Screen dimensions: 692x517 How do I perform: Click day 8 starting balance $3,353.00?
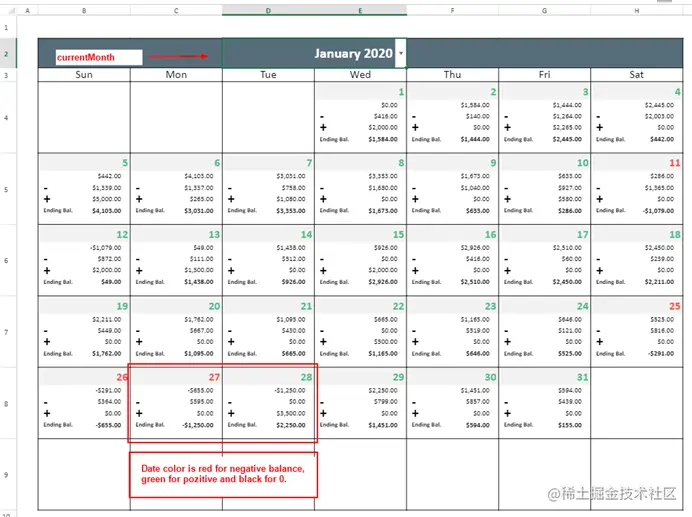383,176
